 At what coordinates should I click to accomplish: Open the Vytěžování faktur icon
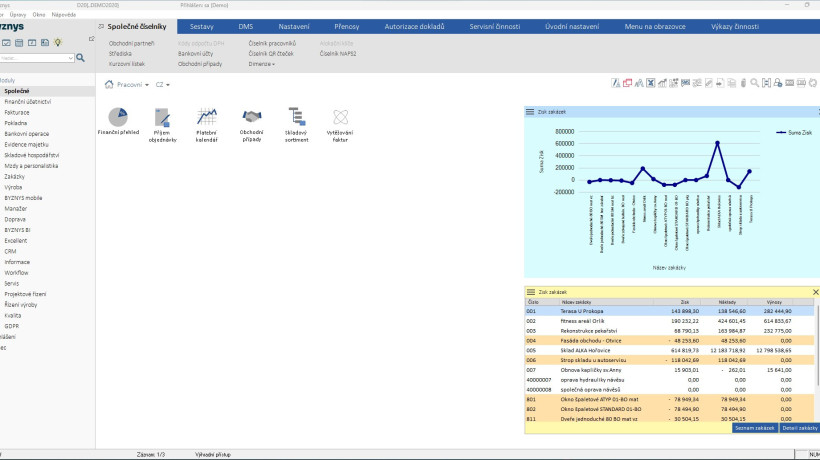point(339,116)
